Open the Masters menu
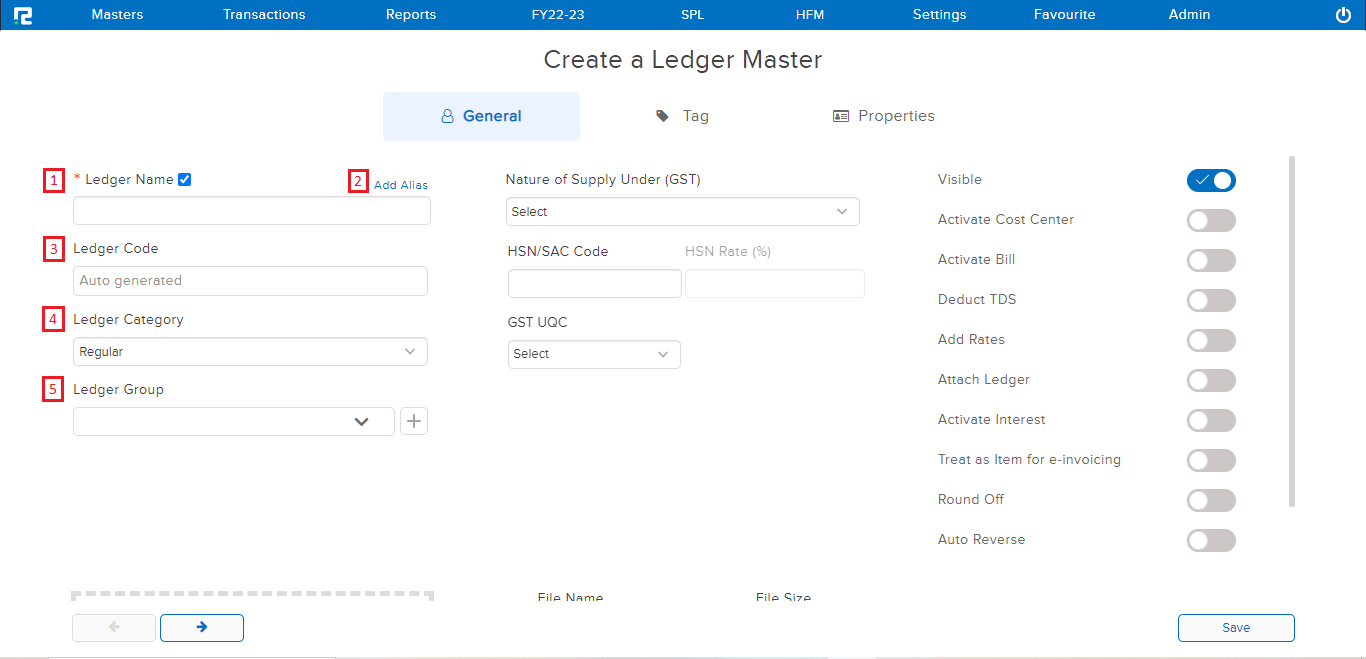The image size is (1366, 659). 117,15
